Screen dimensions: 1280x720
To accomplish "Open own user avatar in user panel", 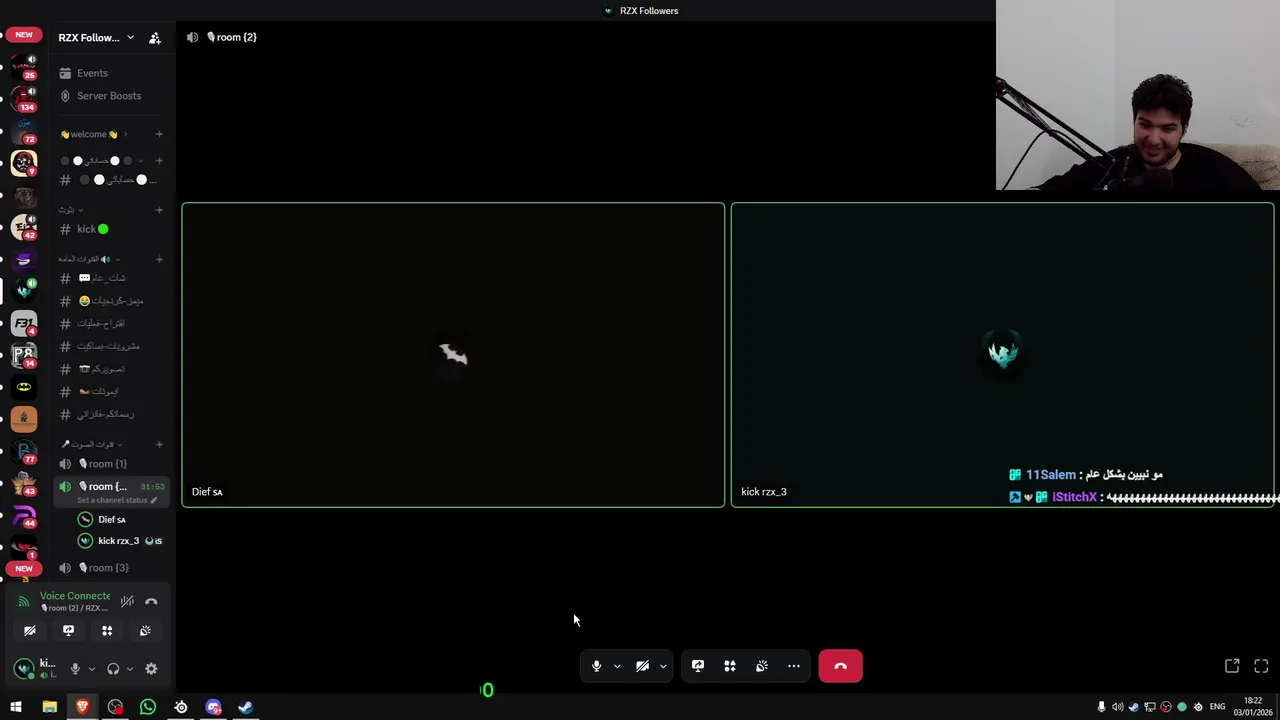I will tap(24, 669).
